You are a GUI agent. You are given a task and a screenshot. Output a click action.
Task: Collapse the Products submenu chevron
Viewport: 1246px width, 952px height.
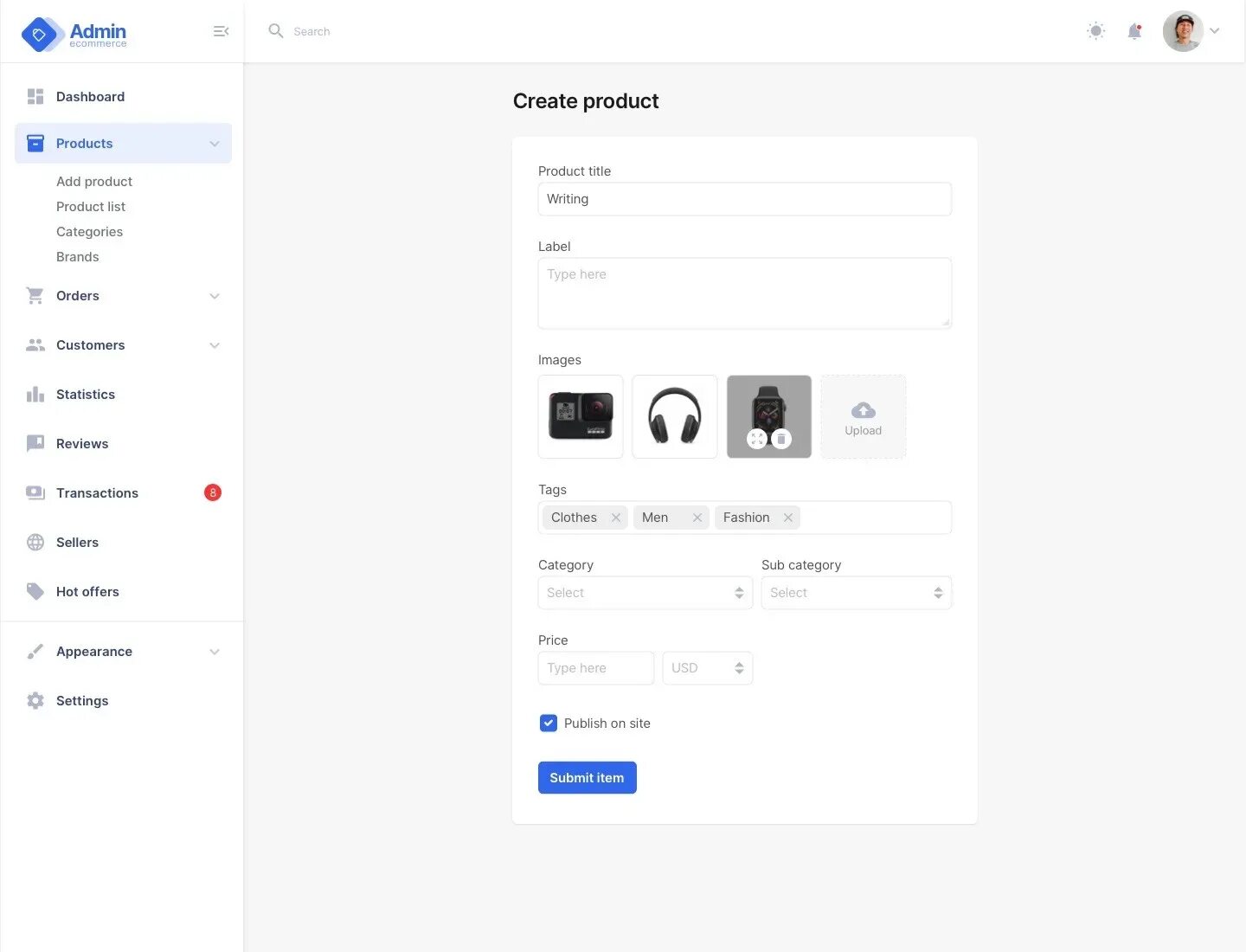coord(215,144)
